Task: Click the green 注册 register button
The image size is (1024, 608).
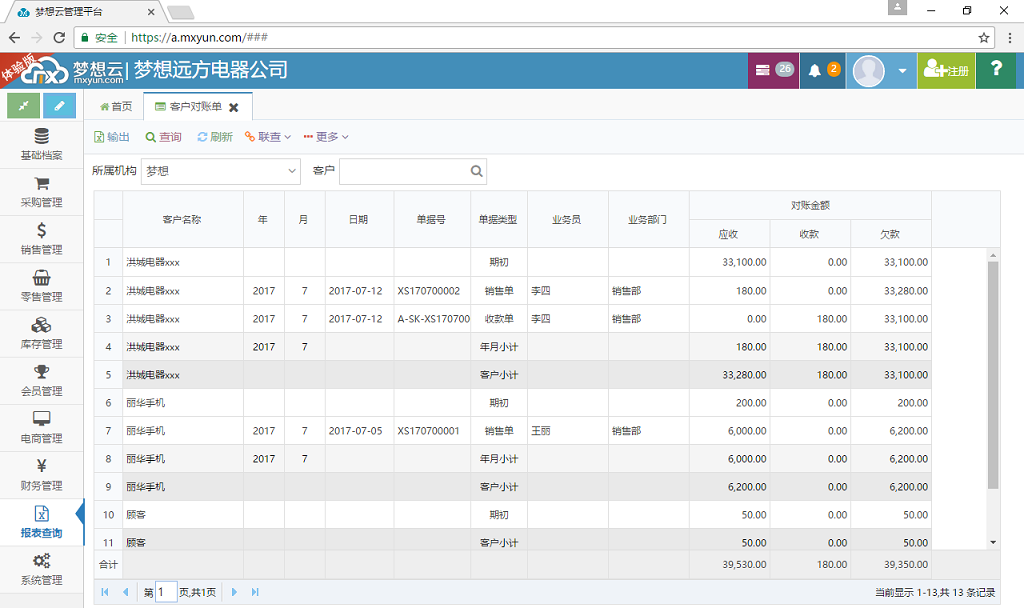Action: coord(946,70)
